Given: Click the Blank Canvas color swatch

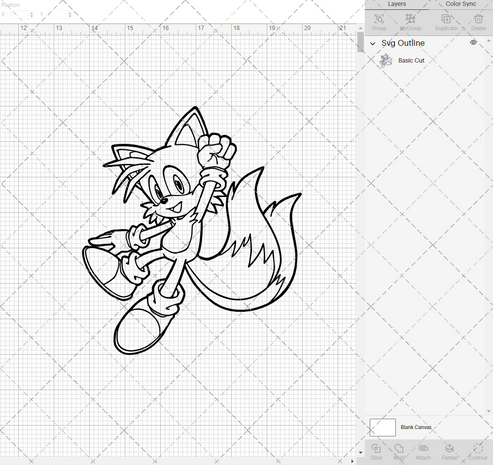Looking at the screenshot, I should (382, 427).
